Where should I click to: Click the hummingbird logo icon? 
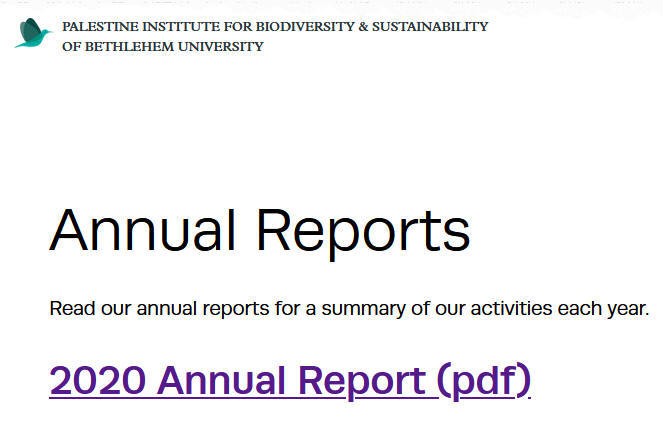click(33, 34)
